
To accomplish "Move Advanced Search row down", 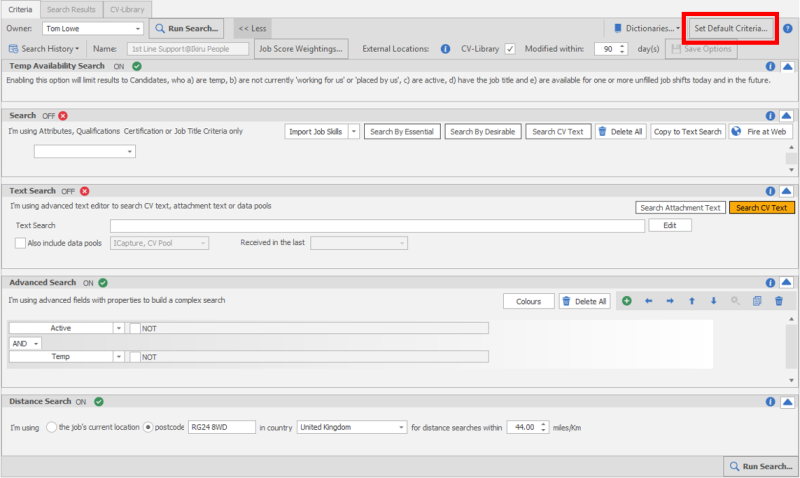I will (x=713, y=301).
